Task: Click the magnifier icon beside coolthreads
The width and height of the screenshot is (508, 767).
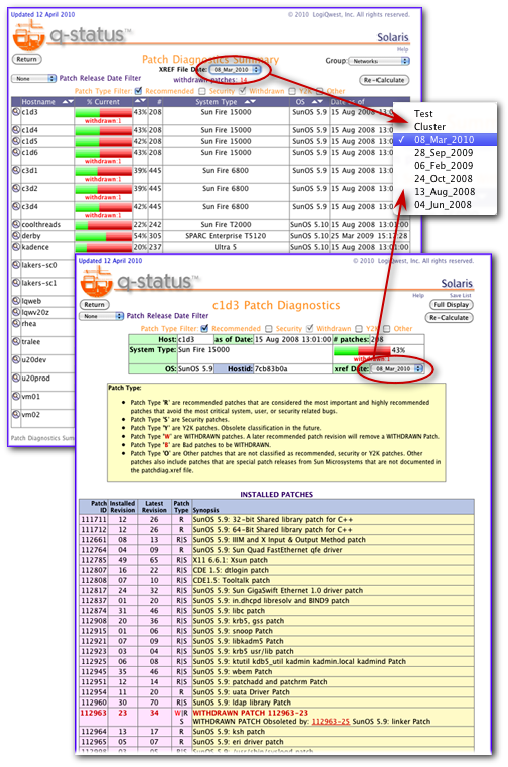Action: 16,224
